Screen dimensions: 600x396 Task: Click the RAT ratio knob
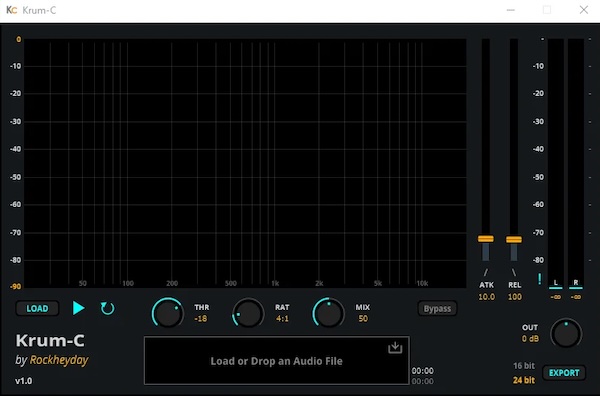[x=248, y=313]
